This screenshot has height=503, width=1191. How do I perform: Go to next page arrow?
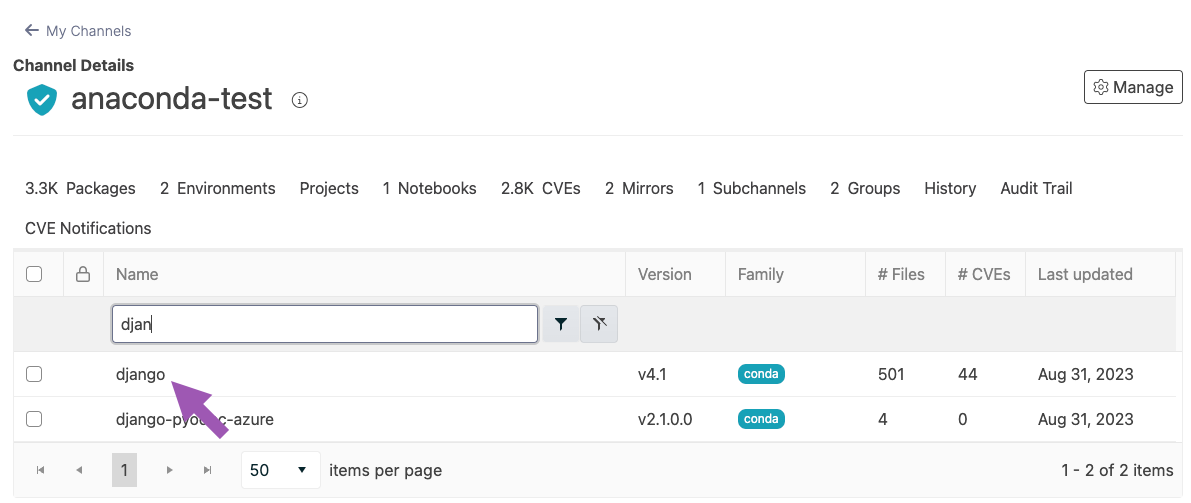pos(169,470)
